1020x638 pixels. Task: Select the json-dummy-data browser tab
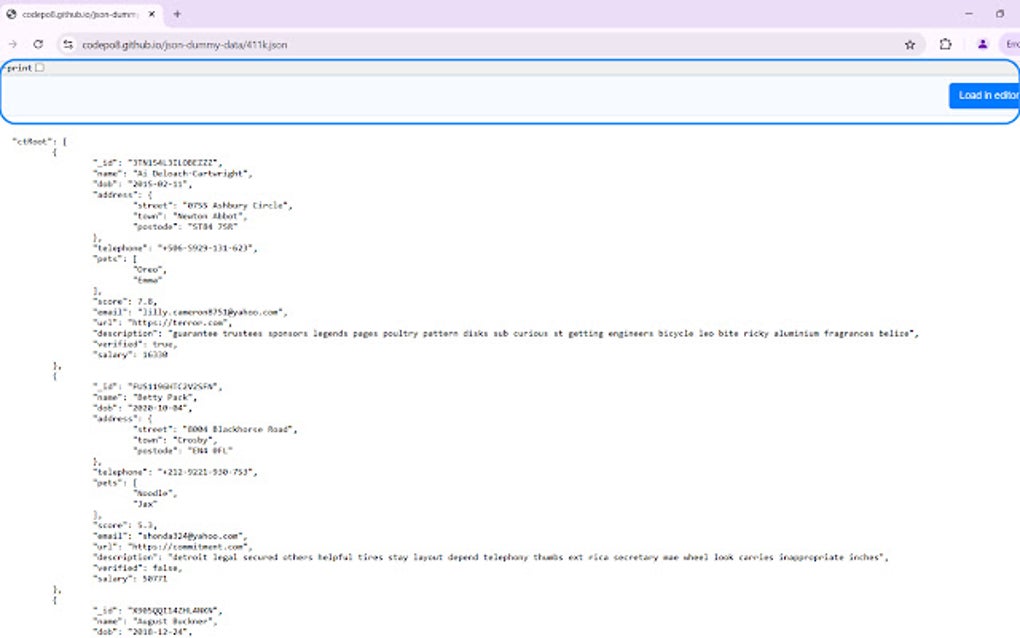click(80, 15)
